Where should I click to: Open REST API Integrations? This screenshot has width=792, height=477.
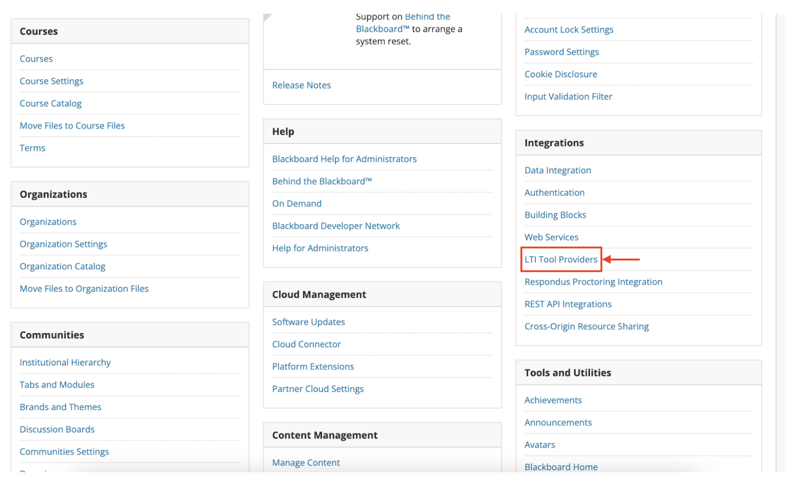click(568, 304)
